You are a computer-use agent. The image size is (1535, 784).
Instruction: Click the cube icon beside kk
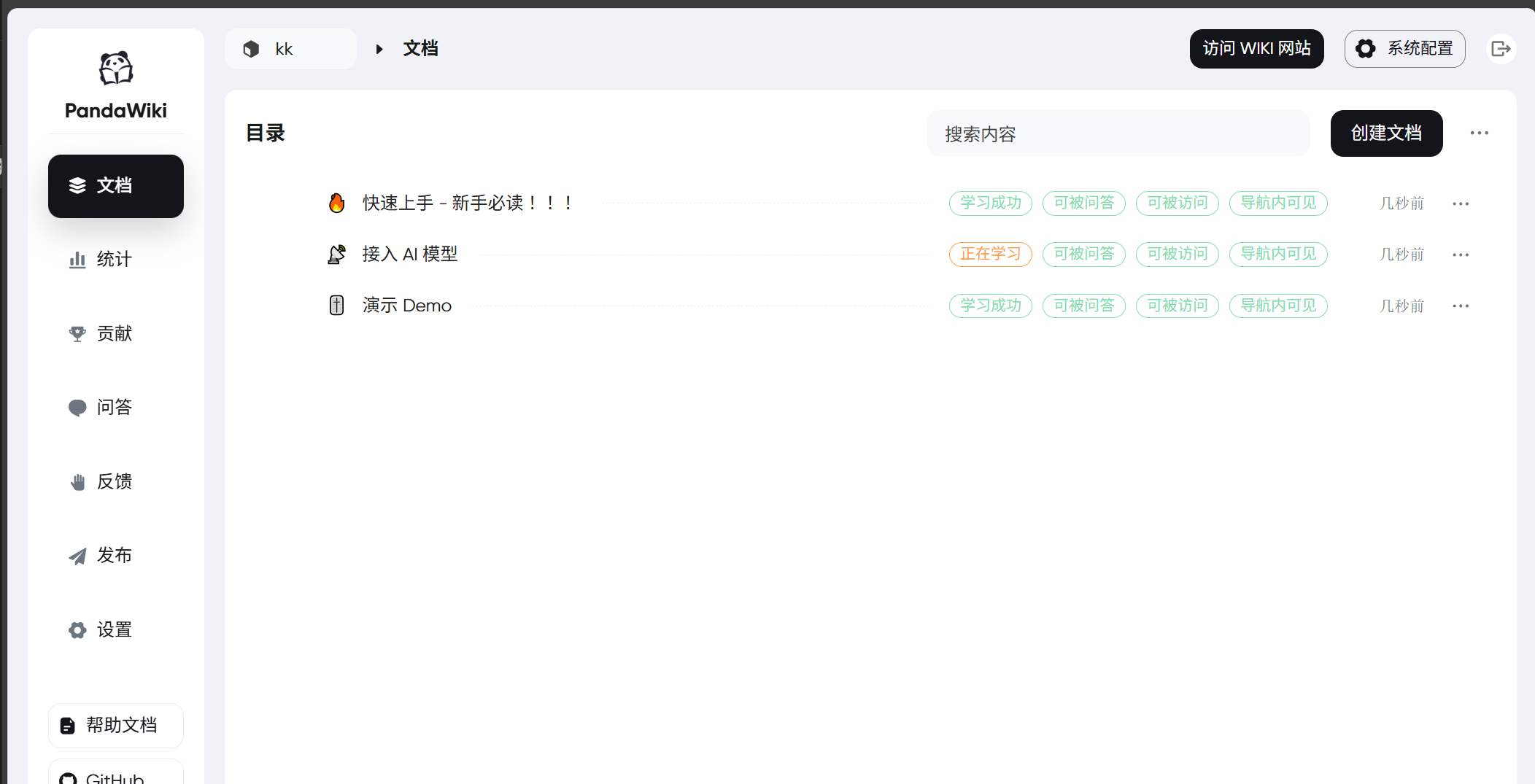coord(251,49)
